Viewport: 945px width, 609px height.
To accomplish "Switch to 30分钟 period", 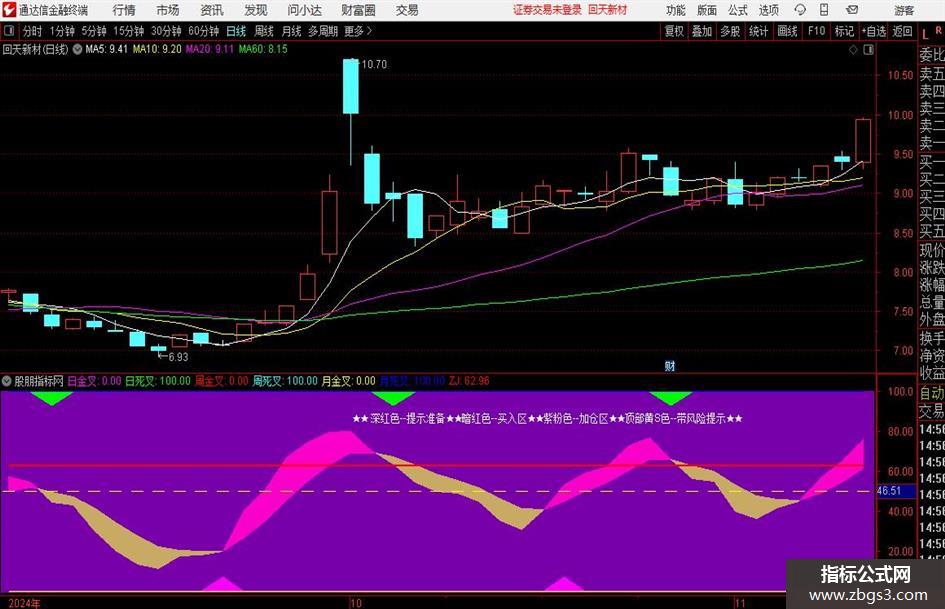I will (x=166, y=31).
